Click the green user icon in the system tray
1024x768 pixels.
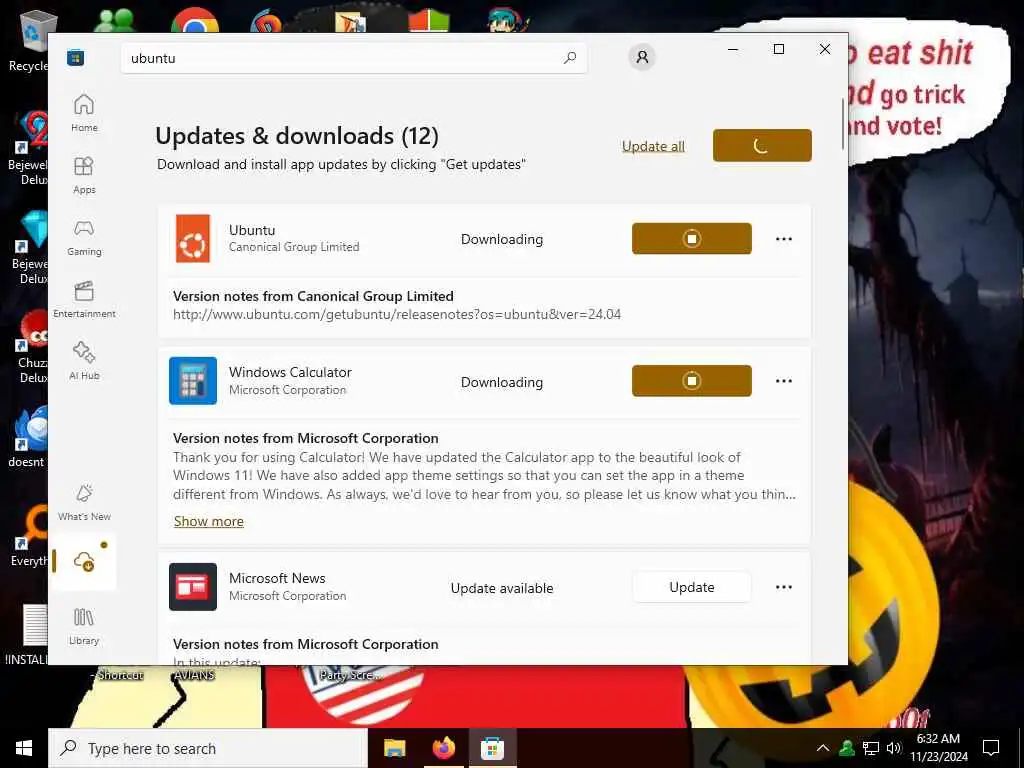[x=847, y=748]
